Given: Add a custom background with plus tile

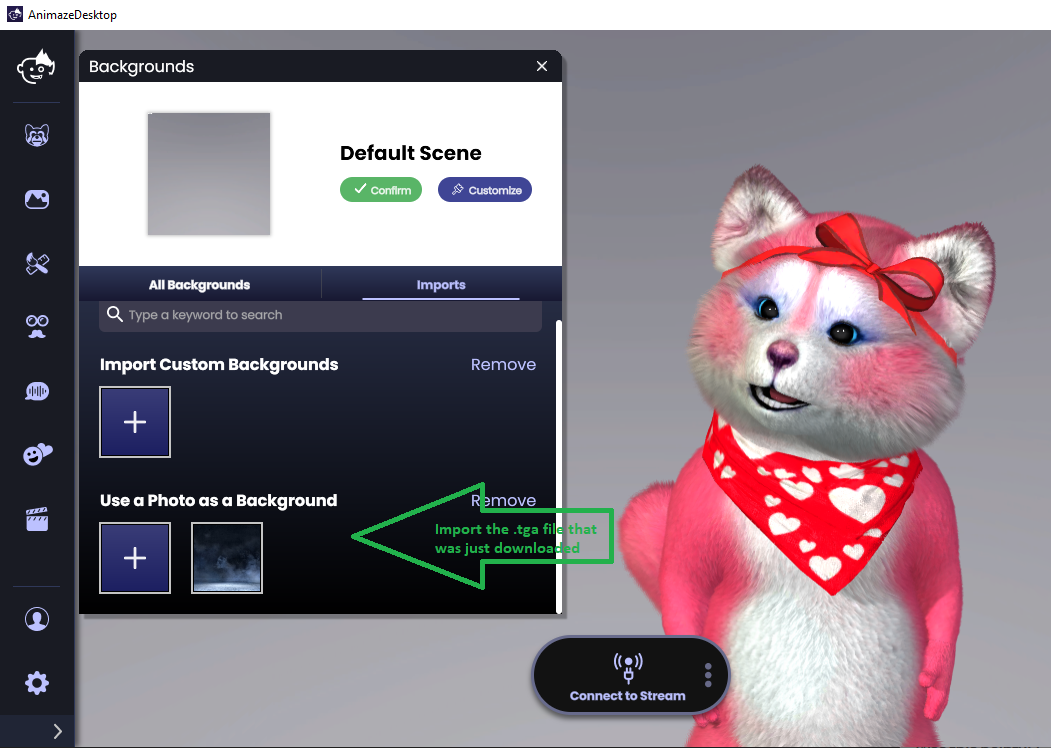Looking at the screenshot, I should pyautogui.click(x=135, y=422).
